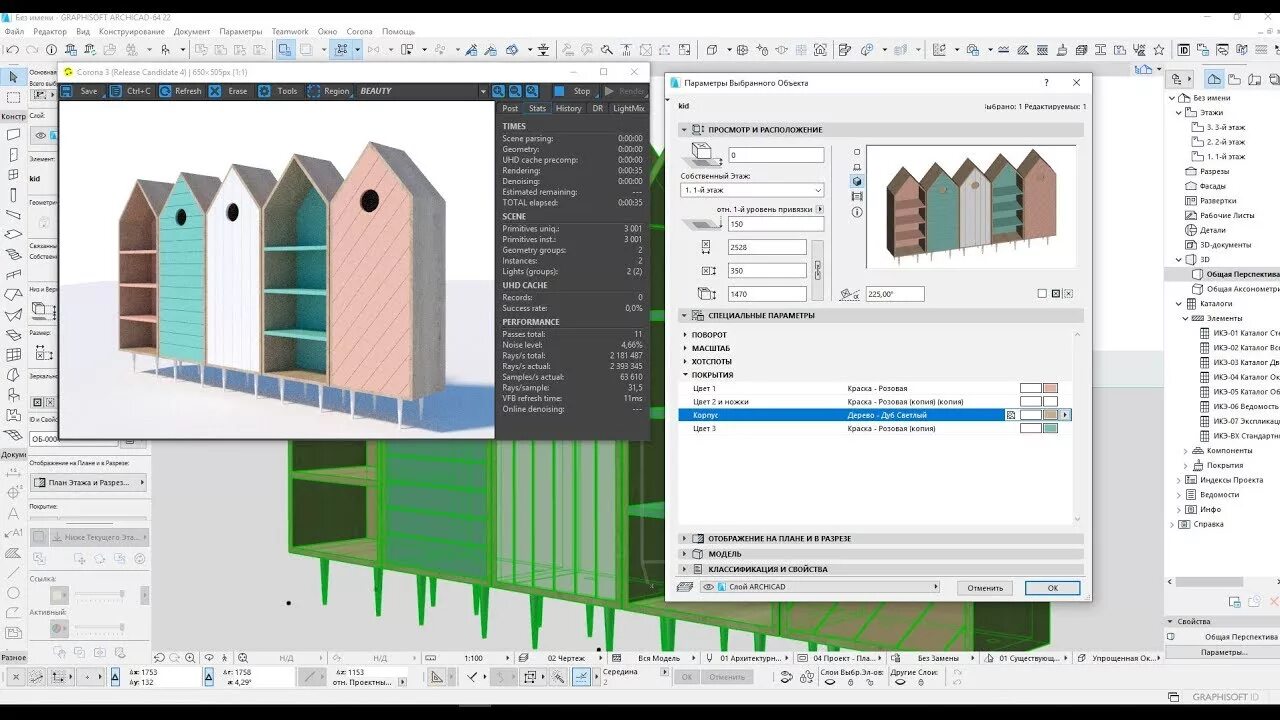Fit Corona render to window zoom icon
1280x720 pixels.
pyautogui.click(x=532, y=91)
